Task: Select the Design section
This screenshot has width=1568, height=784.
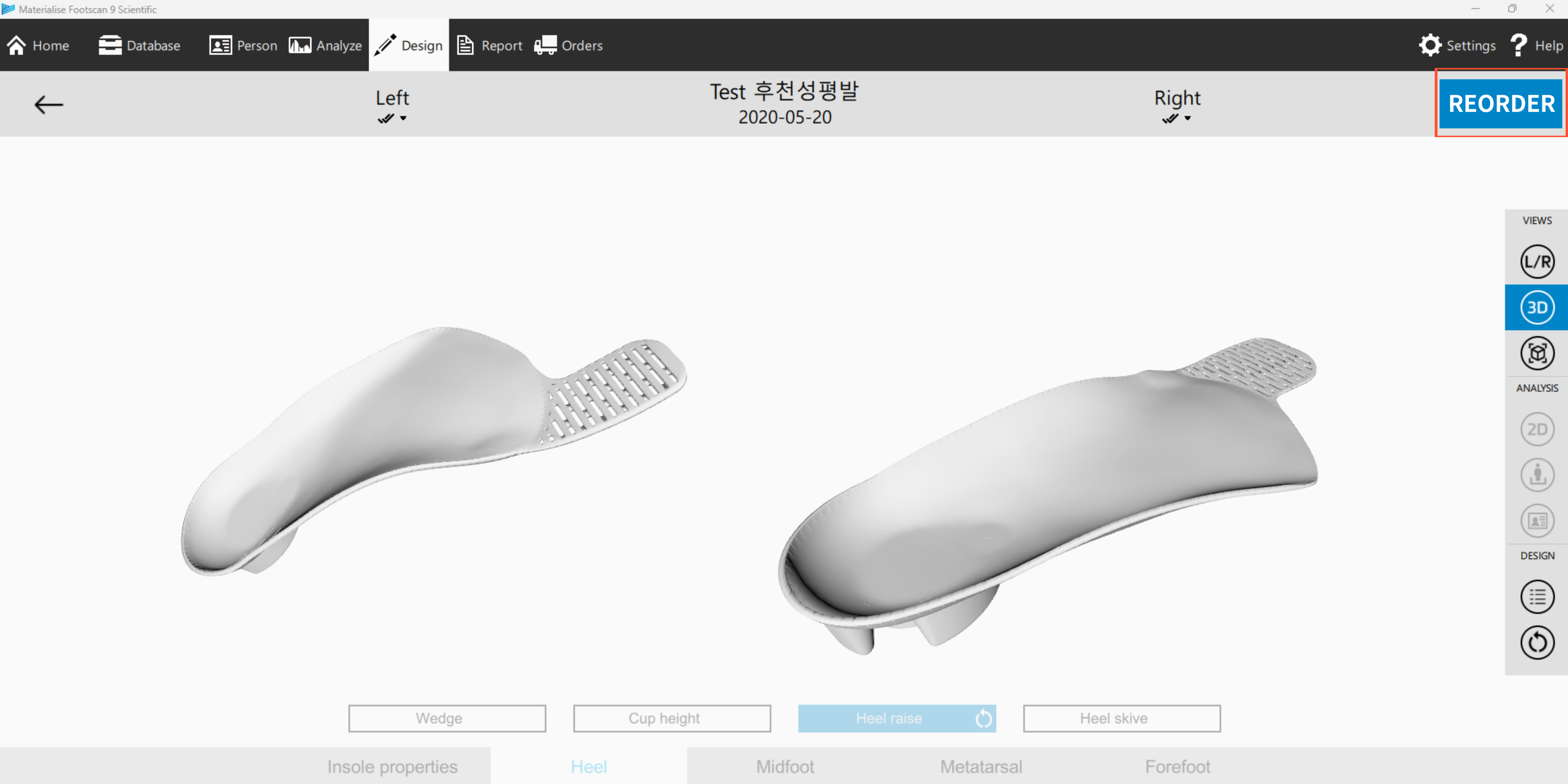Action: pos(408,45)
